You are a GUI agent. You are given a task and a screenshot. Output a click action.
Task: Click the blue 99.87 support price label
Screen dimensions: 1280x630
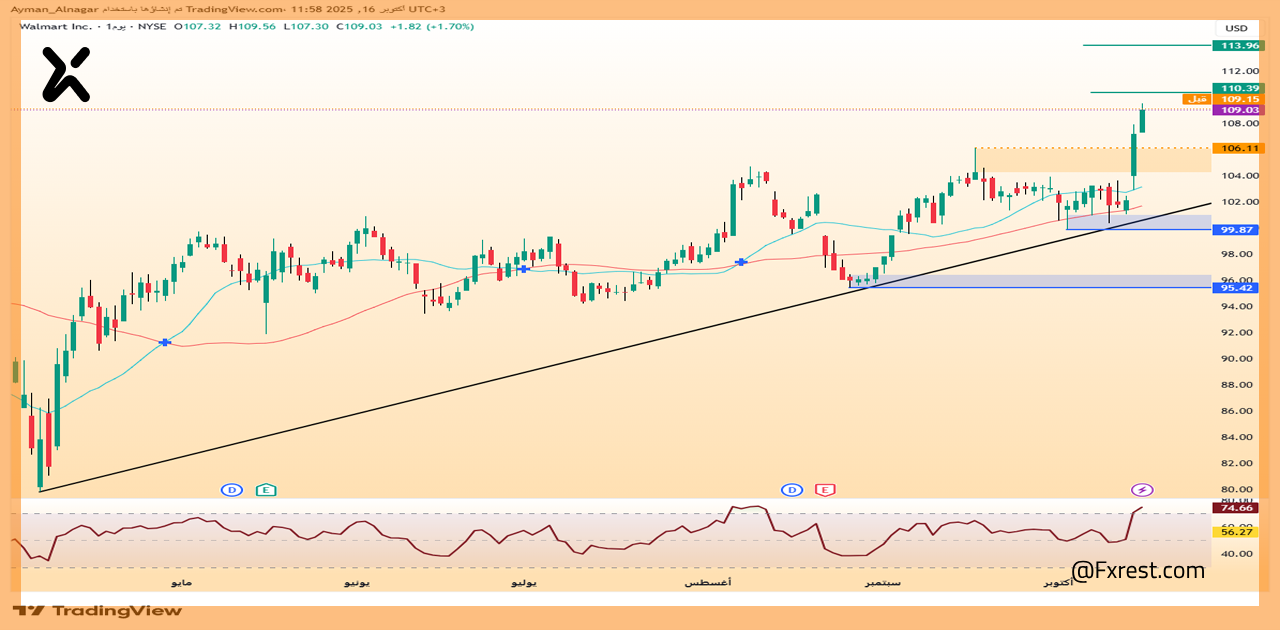tap(1238, 230)
